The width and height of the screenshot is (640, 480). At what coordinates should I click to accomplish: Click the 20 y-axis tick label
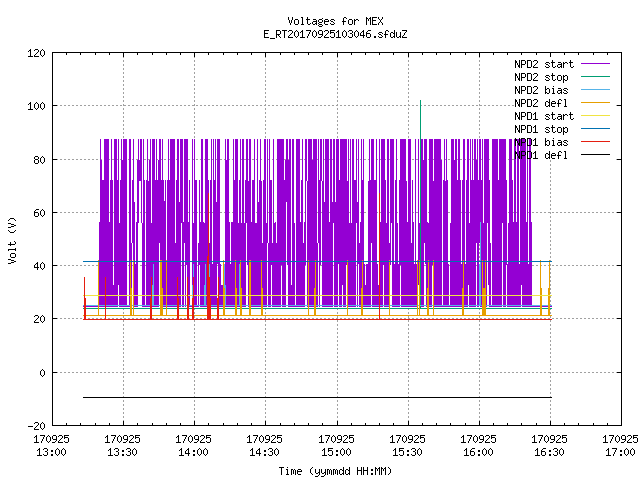coord(39,319)
